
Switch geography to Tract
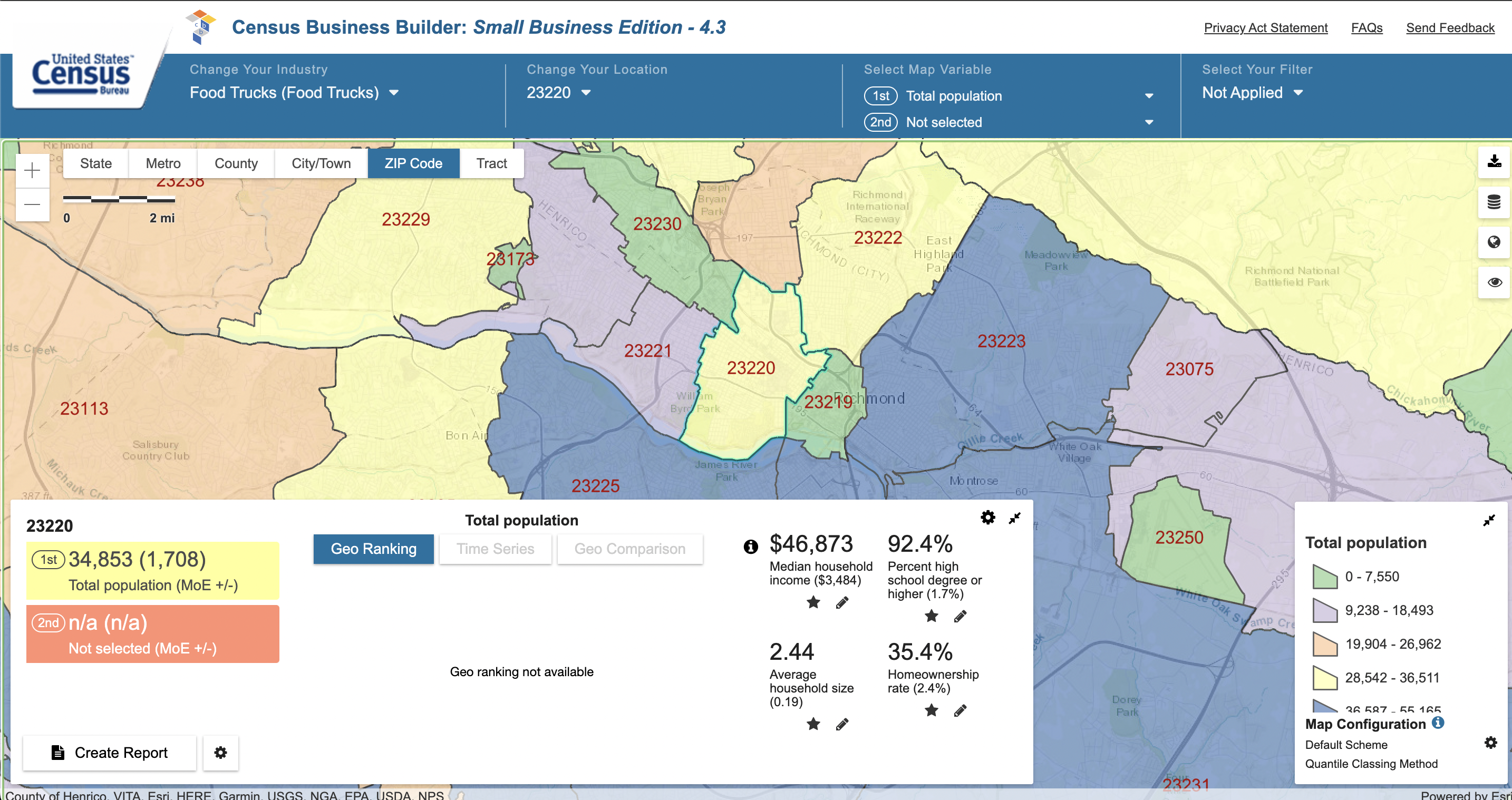point(491,163)
